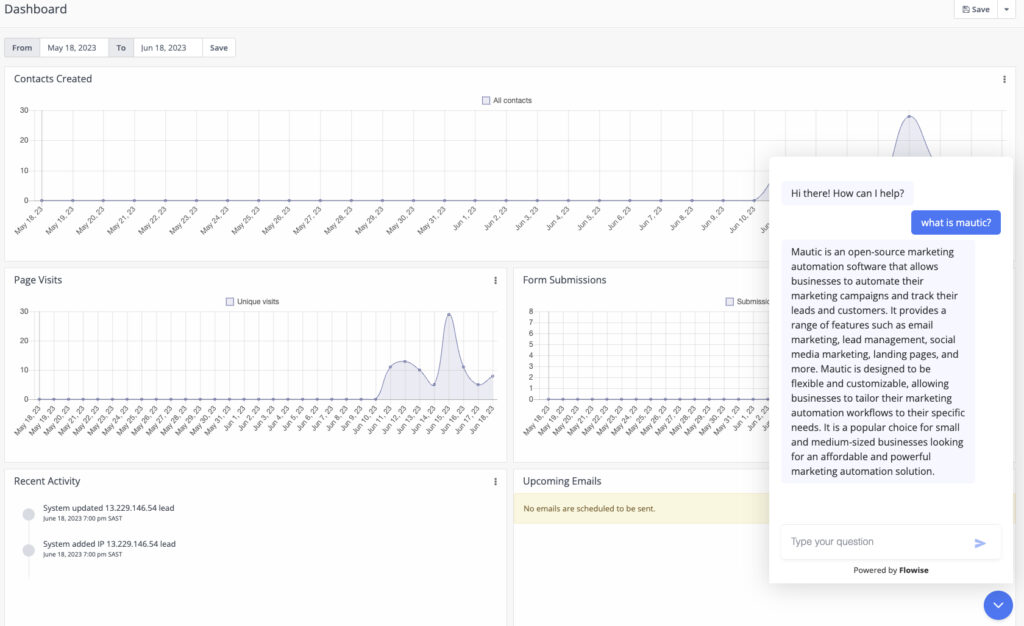This screenshot has height=626, width=1024.
Task: Open the Contacts Created widget options menu
Action: [x=1004, y=80]
